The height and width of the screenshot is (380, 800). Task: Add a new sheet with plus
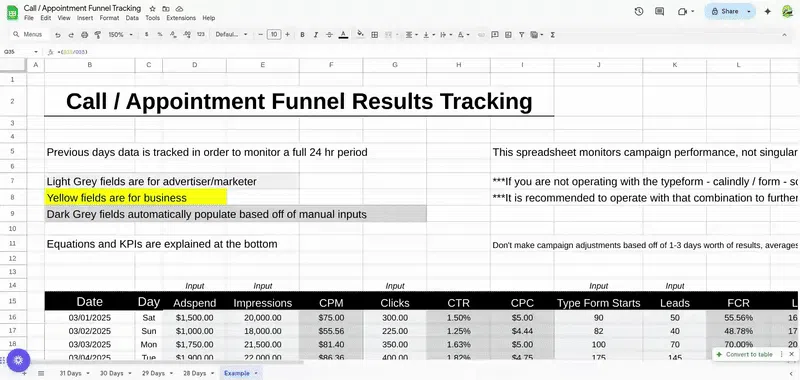[24, 373]
